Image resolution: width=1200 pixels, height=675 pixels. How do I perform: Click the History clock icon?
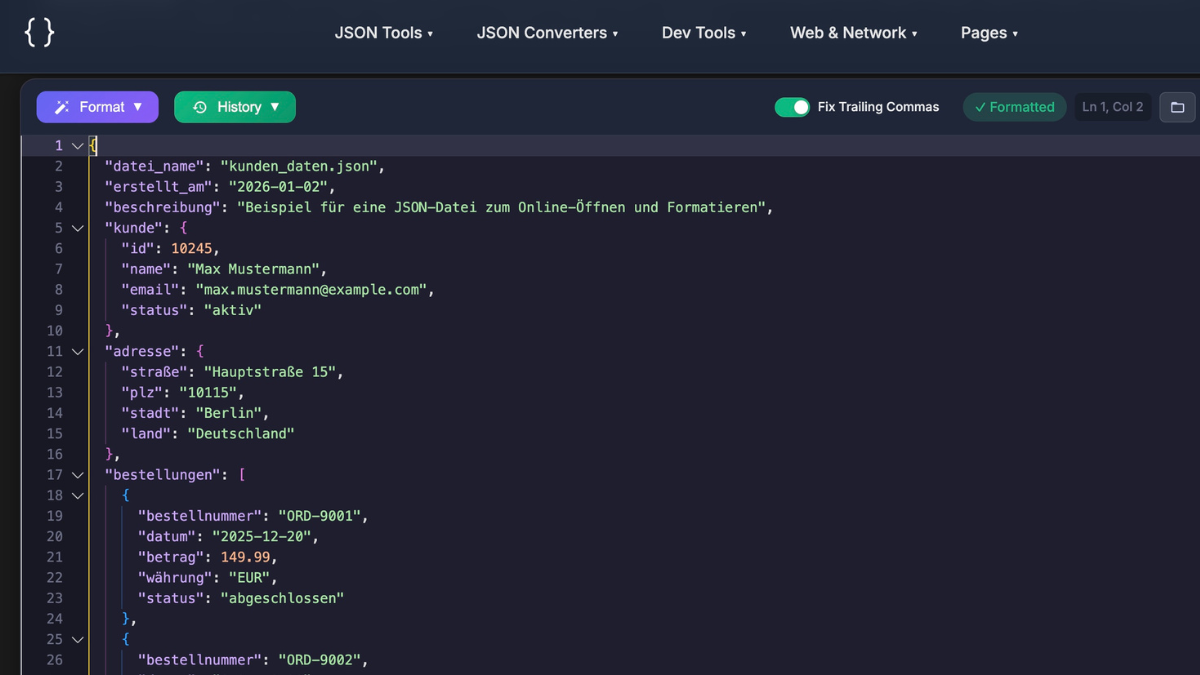pos(198,107)
